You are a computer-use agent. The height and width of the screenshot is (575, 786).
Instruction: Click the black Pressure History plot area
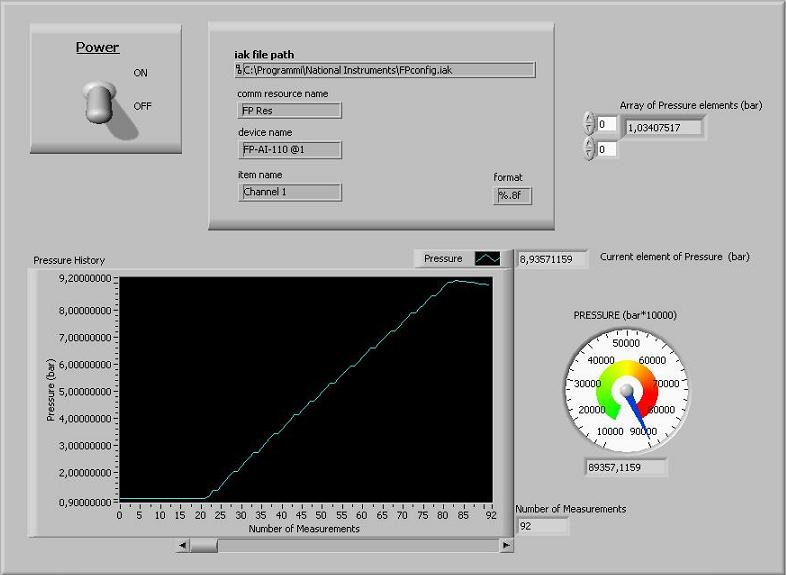(306, 390)
